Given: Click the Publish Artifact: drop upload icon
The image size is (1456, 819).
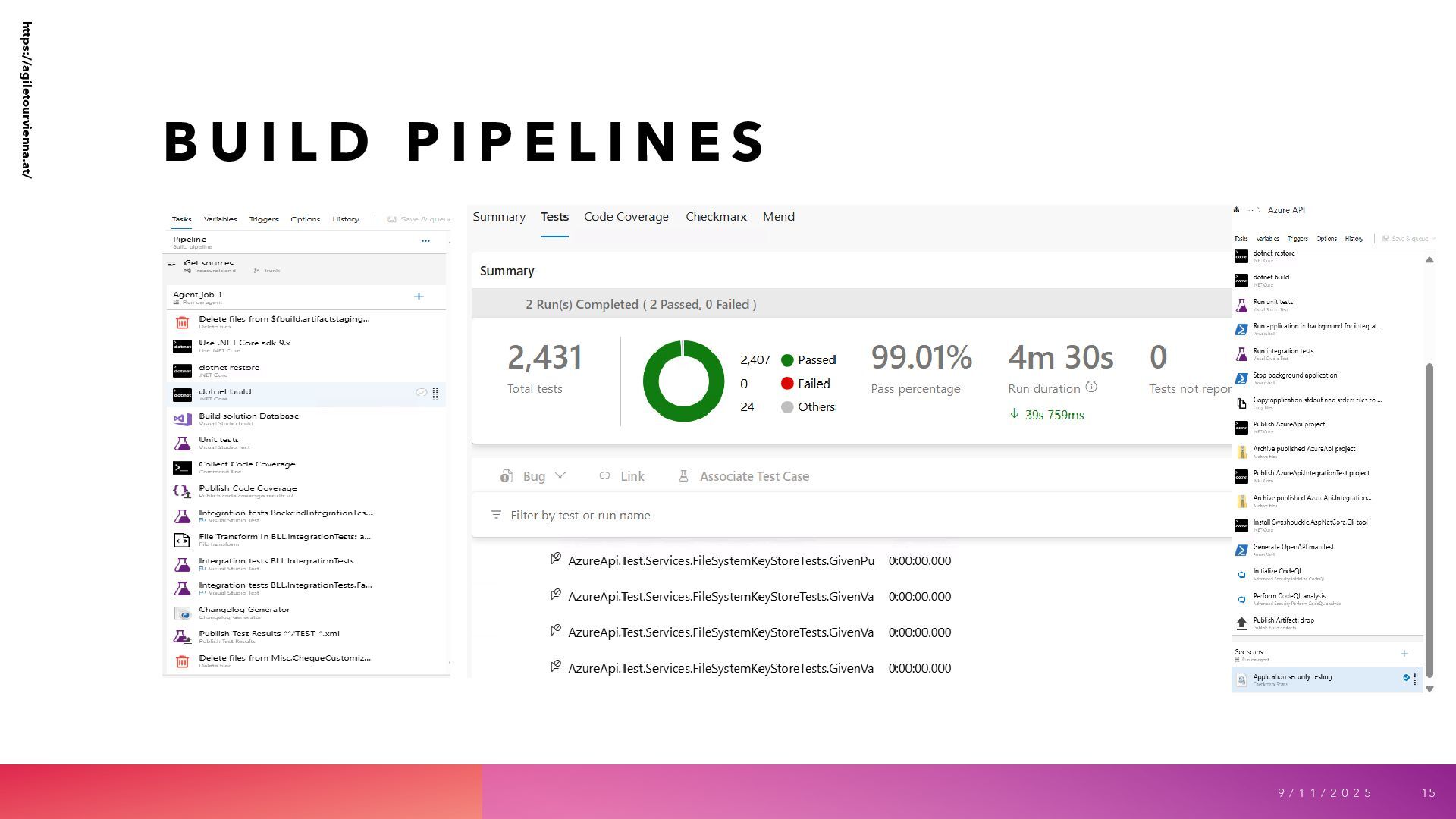Looking at the screenshot, I should [1241, 623].
